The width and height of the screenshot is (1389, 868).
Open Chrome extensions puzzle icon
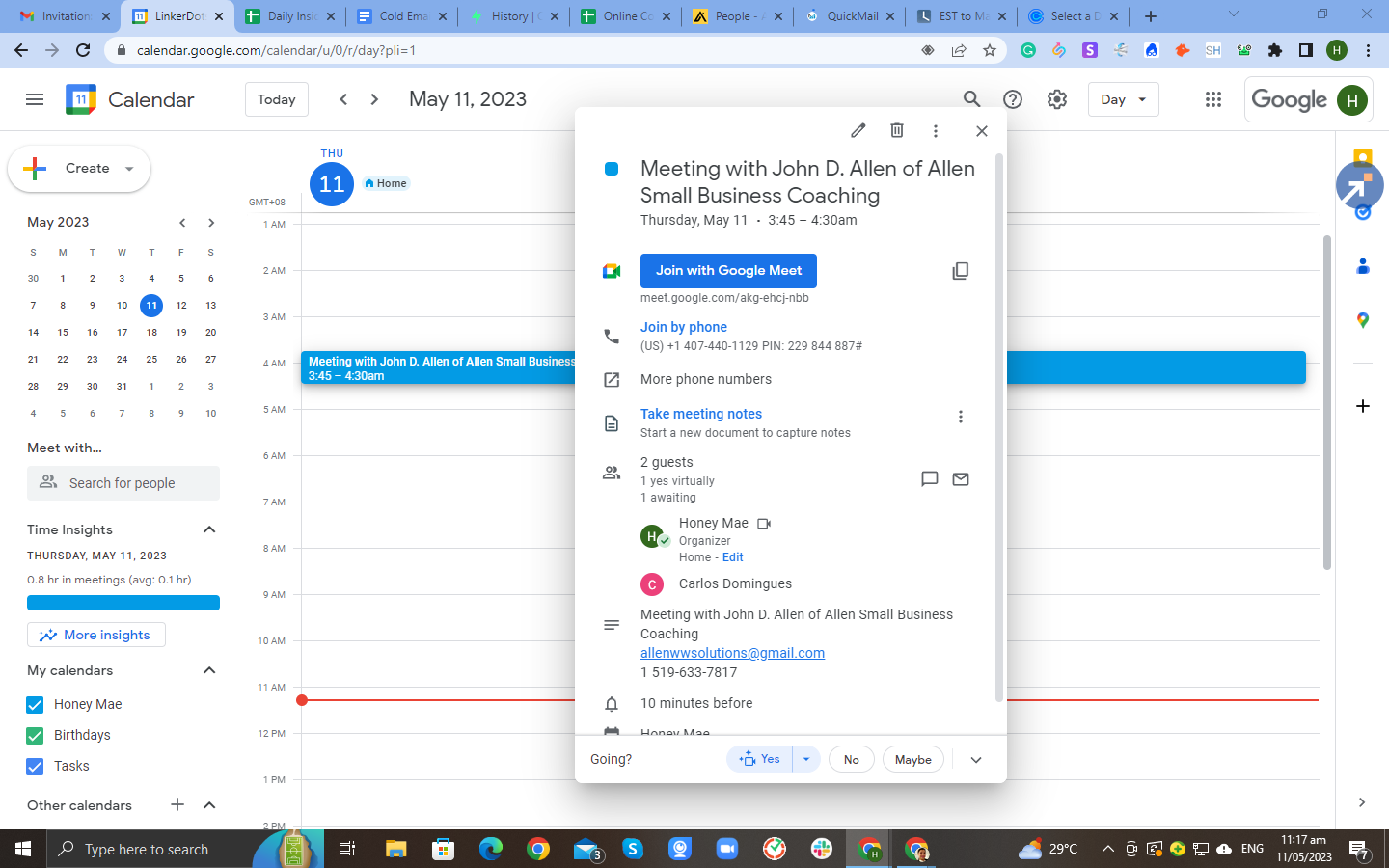tap(1275, 50)
